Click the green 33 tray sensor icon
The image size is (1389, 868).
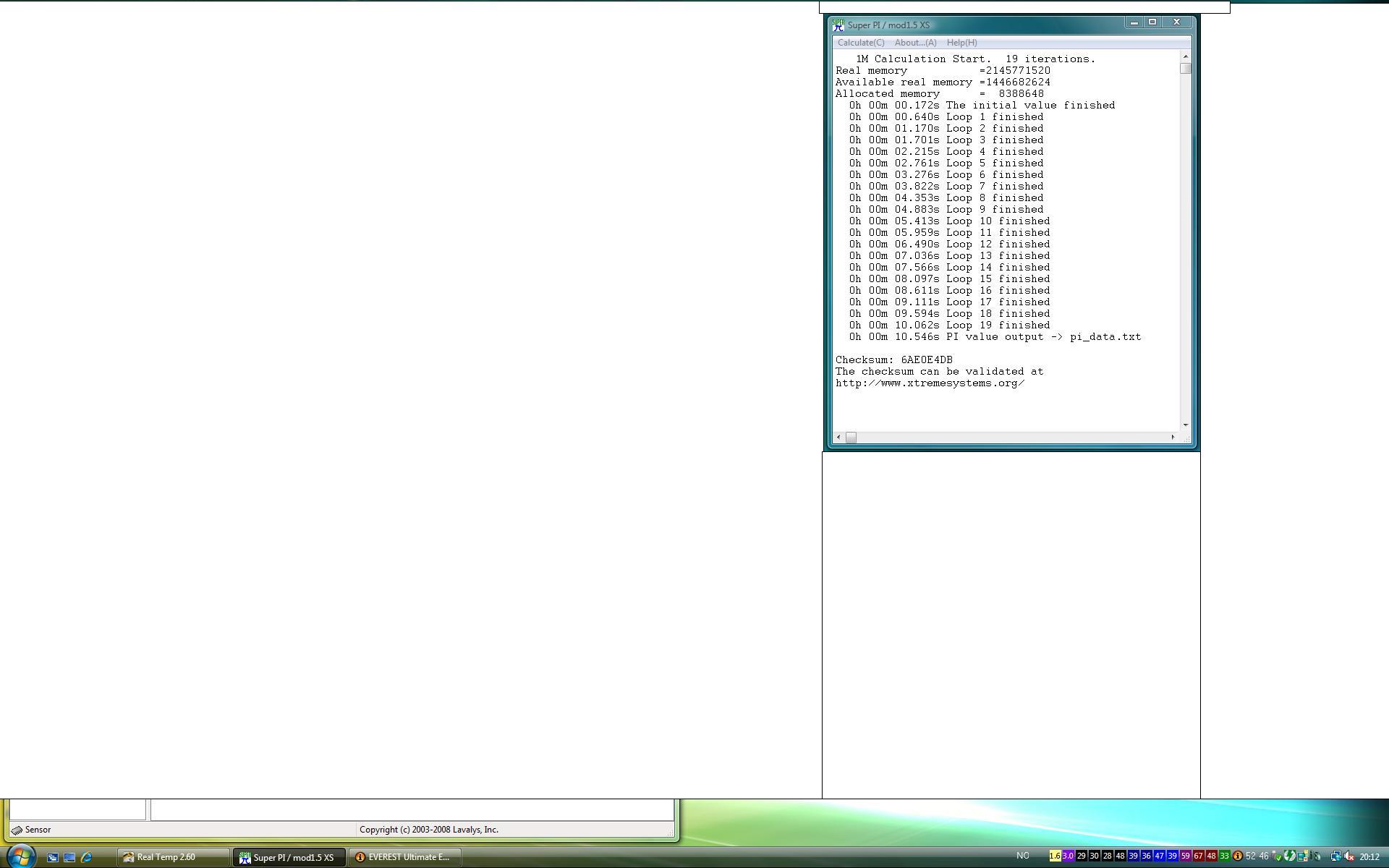click(1225, 856)
